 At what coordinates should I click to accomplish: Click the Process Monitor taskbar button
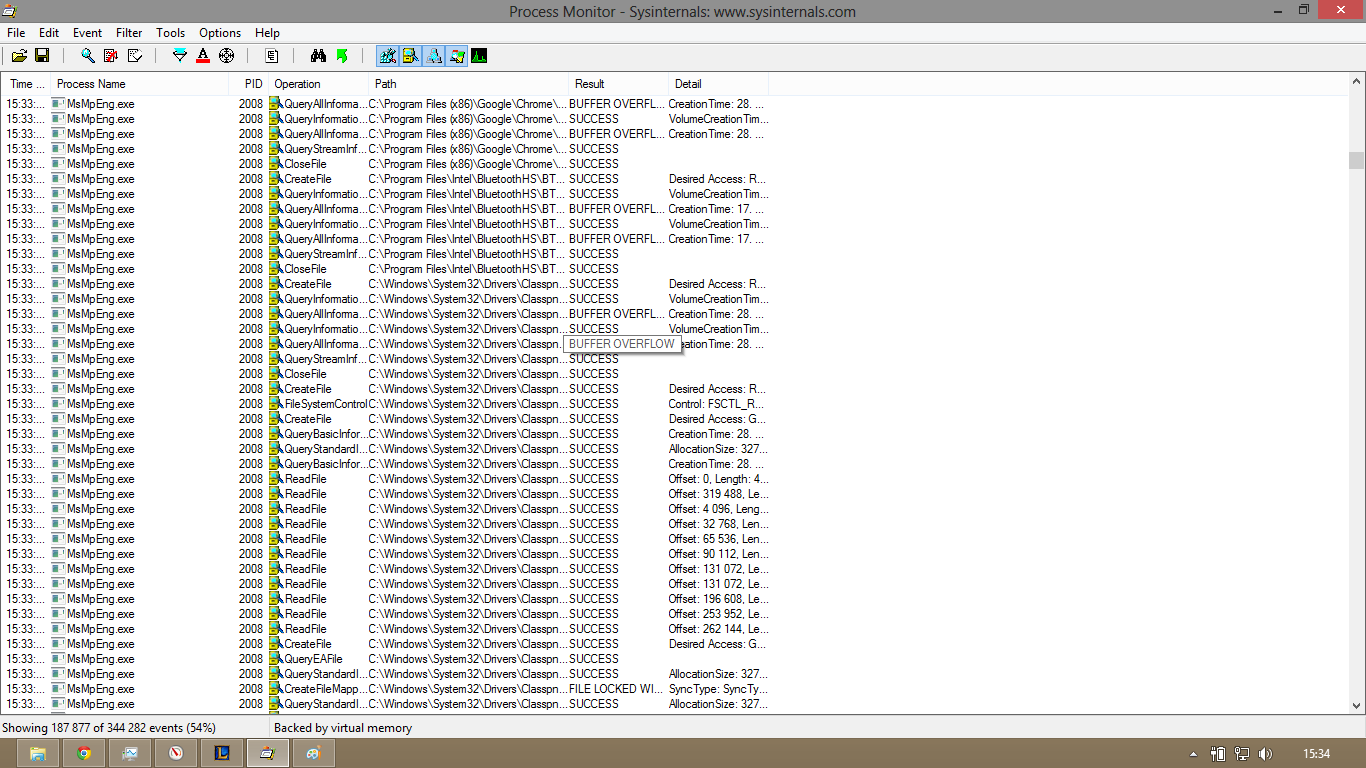click(268, 753)
